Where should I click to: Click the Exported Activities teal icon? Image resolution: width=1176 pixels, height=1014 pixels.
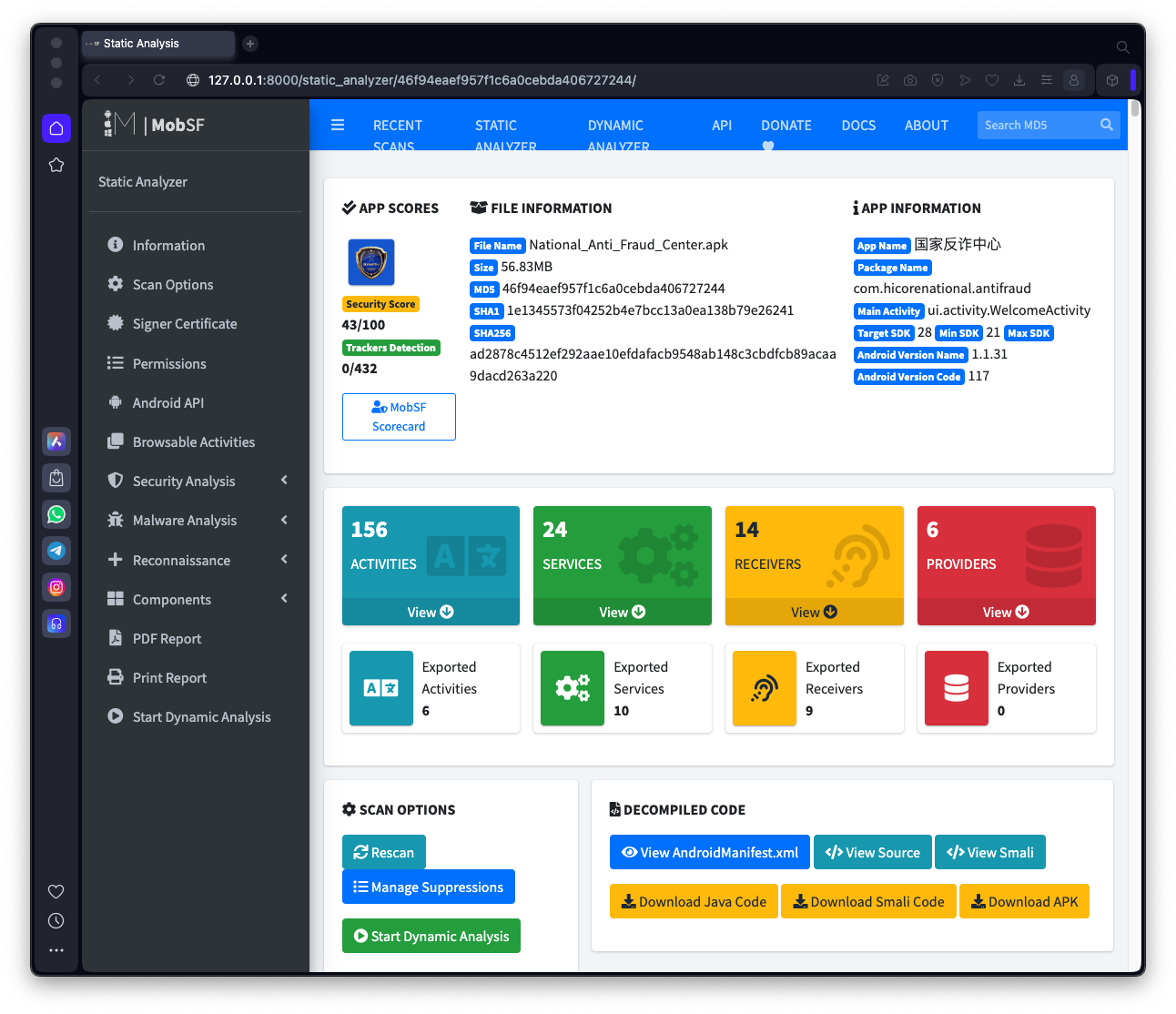(x=381, y=688)
